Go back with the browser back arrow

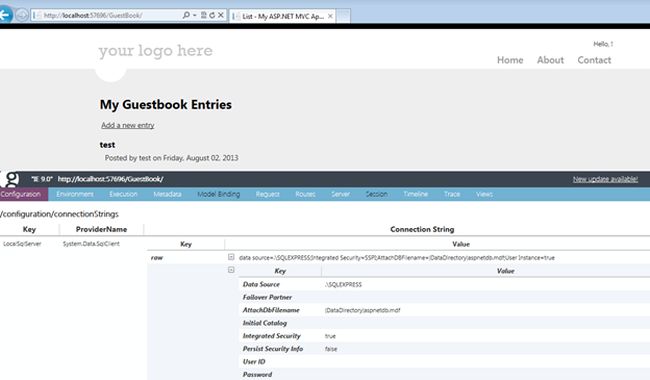click(5, 15)
